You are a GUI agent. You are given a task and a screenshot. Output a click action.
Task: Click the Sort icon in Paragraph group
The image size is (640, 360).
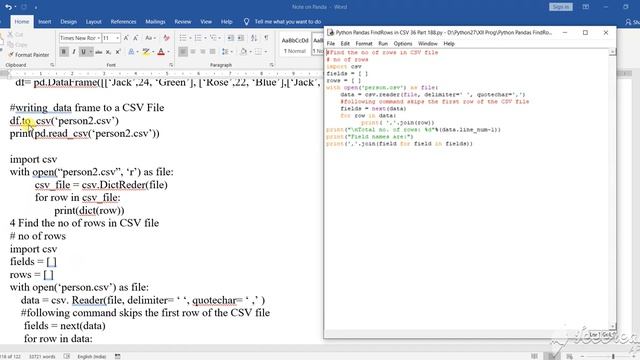254,38
